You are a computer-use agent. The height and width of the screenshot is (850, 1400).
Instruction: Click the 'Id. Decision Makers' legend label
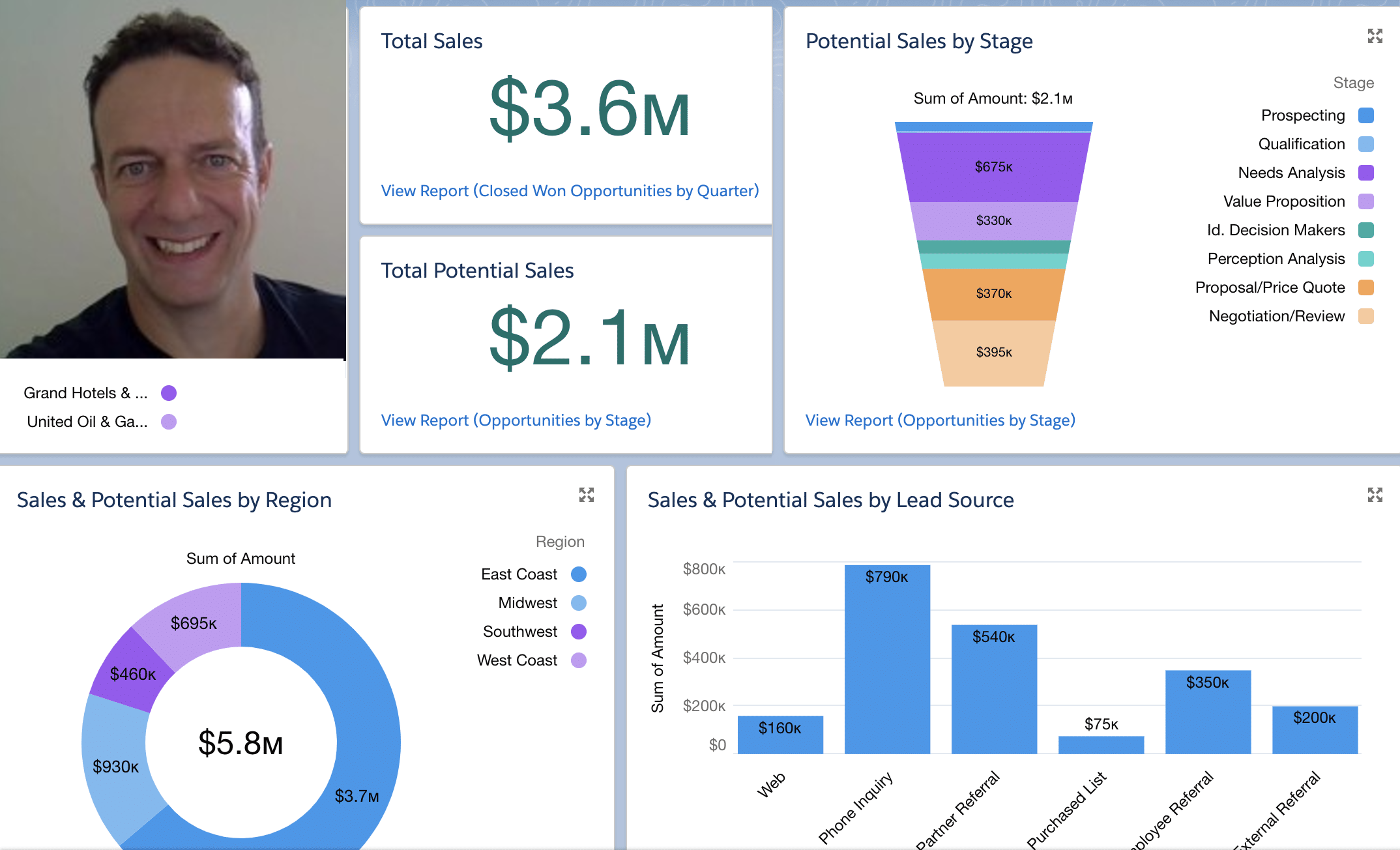click(1276, 230)
